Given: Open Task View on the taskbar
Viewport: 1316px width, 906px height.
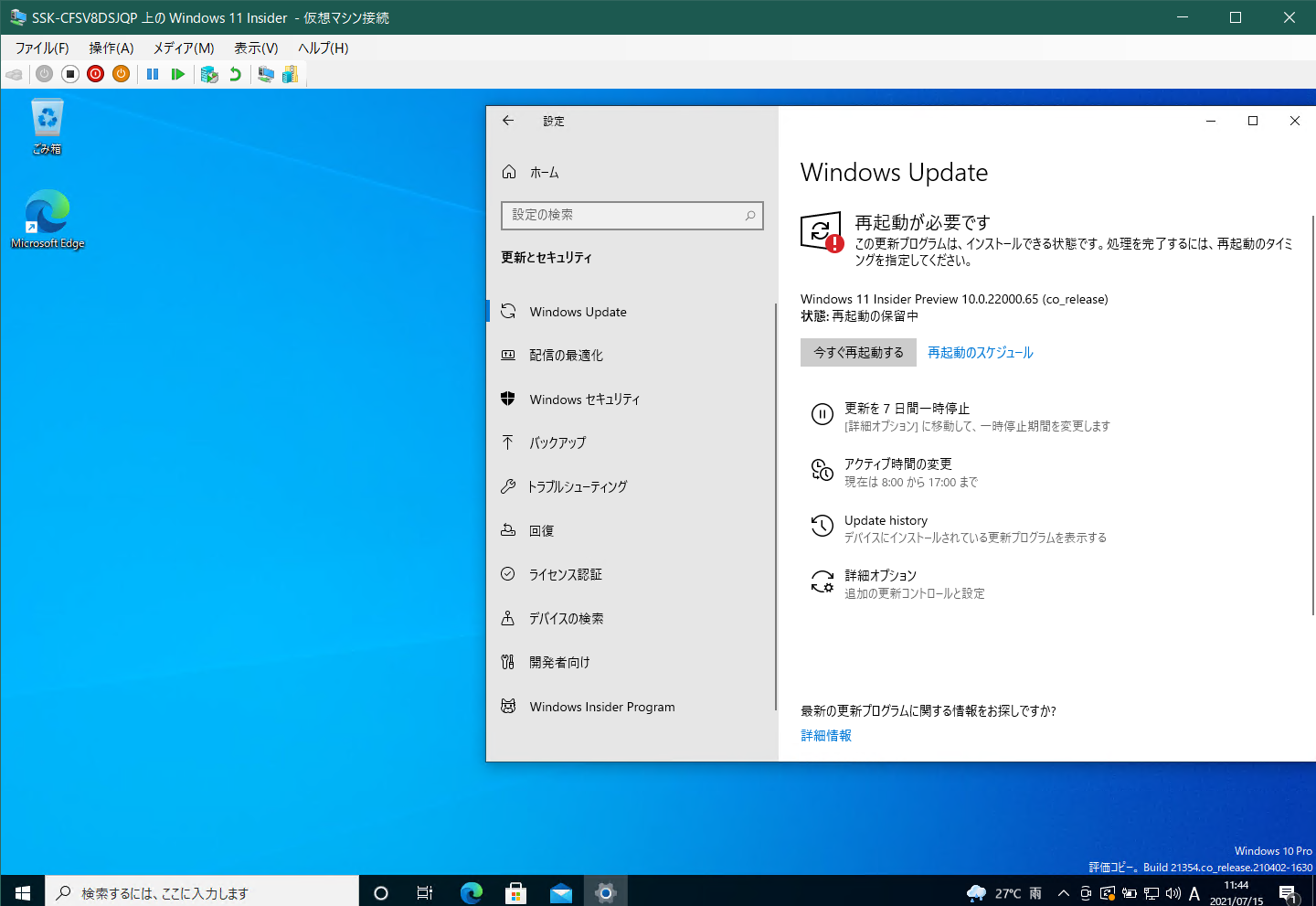Looking at the screenshot, I should [x=425, y=893].
